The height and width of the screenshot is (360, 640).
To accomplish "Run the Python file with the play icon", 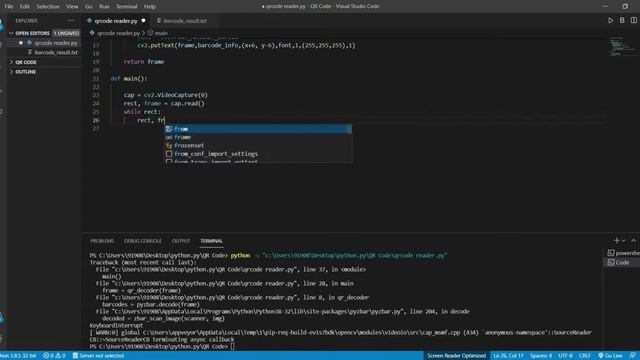I will pos(610,20).
